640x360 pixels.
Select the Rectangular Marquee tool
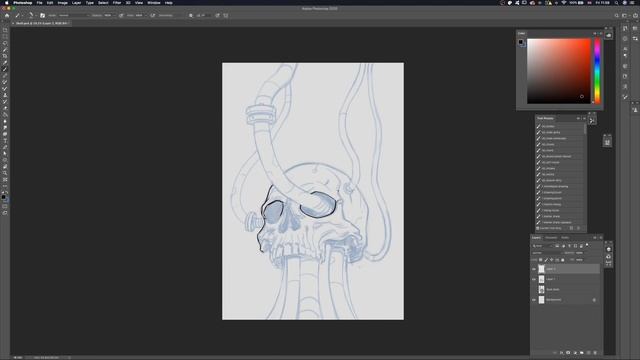coord(5,36)
